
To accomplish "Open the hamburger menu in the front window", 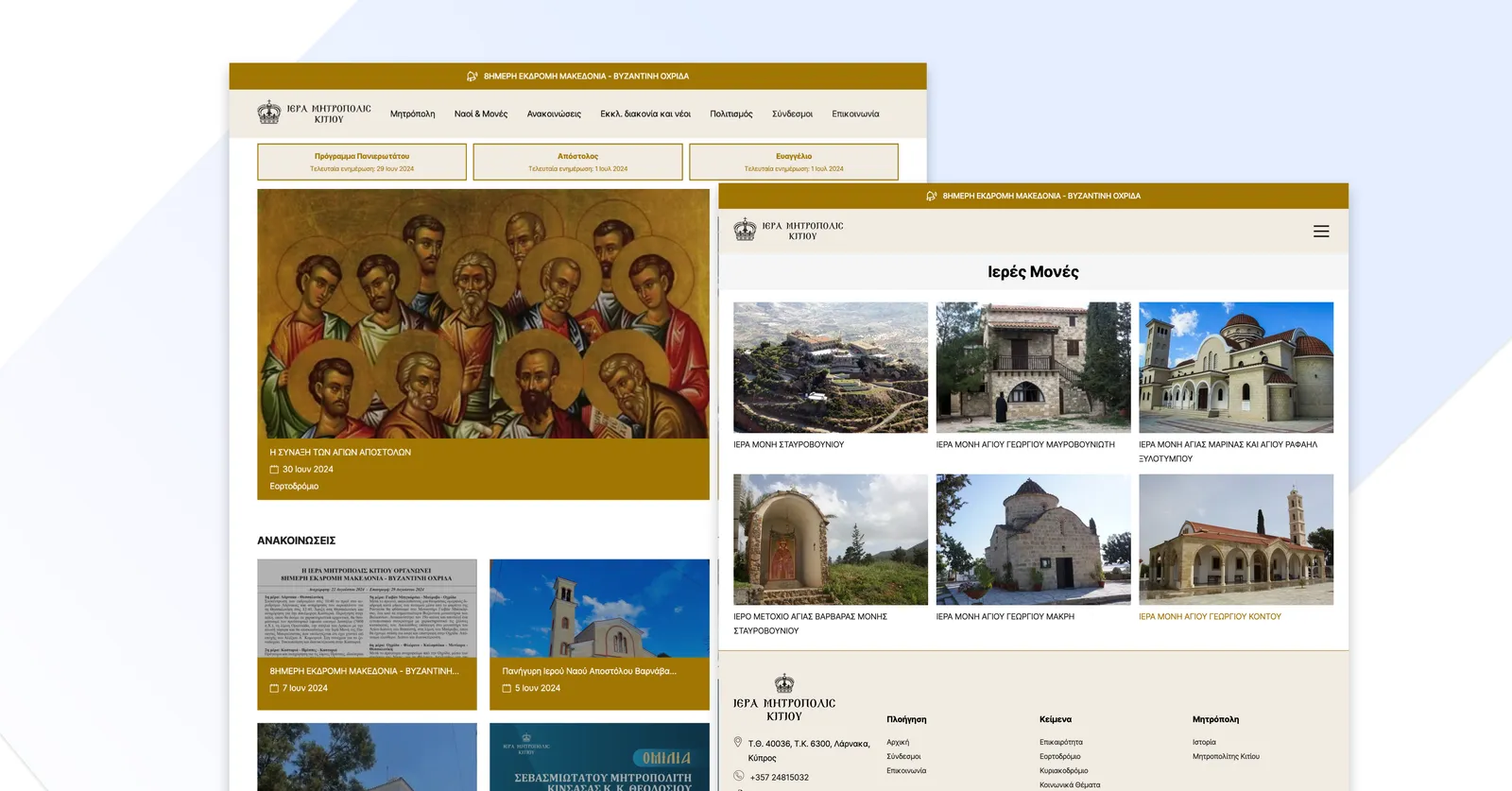I will [1321, 232].
